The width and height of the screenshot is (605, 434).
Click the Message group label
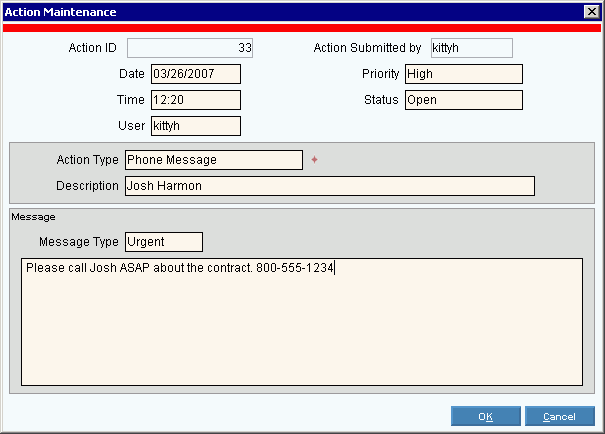(x=33, y=216)
